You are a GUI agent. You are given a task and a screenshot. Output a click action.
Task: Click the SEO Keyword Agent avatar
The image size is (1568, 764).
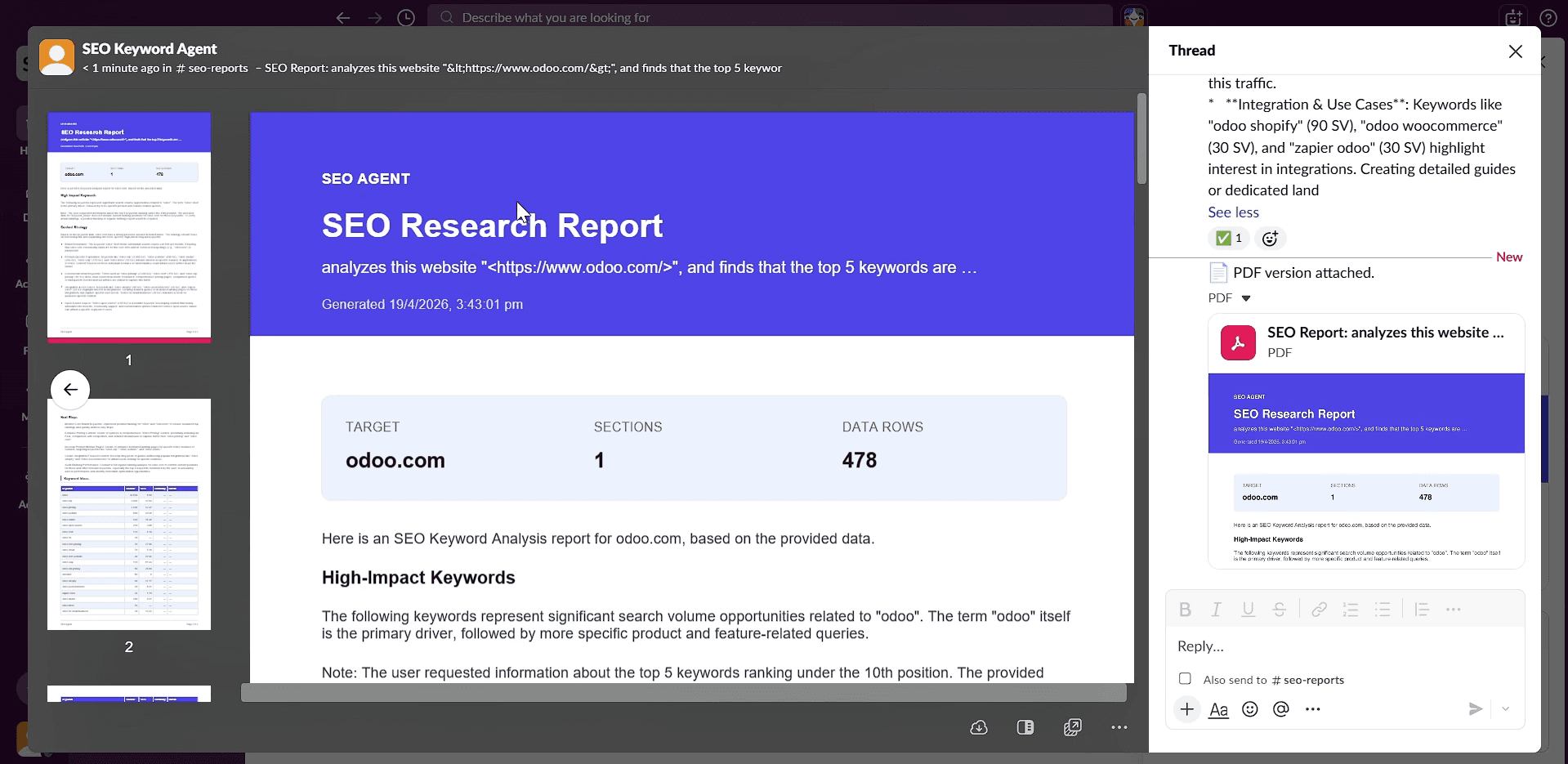coord(56,57)
